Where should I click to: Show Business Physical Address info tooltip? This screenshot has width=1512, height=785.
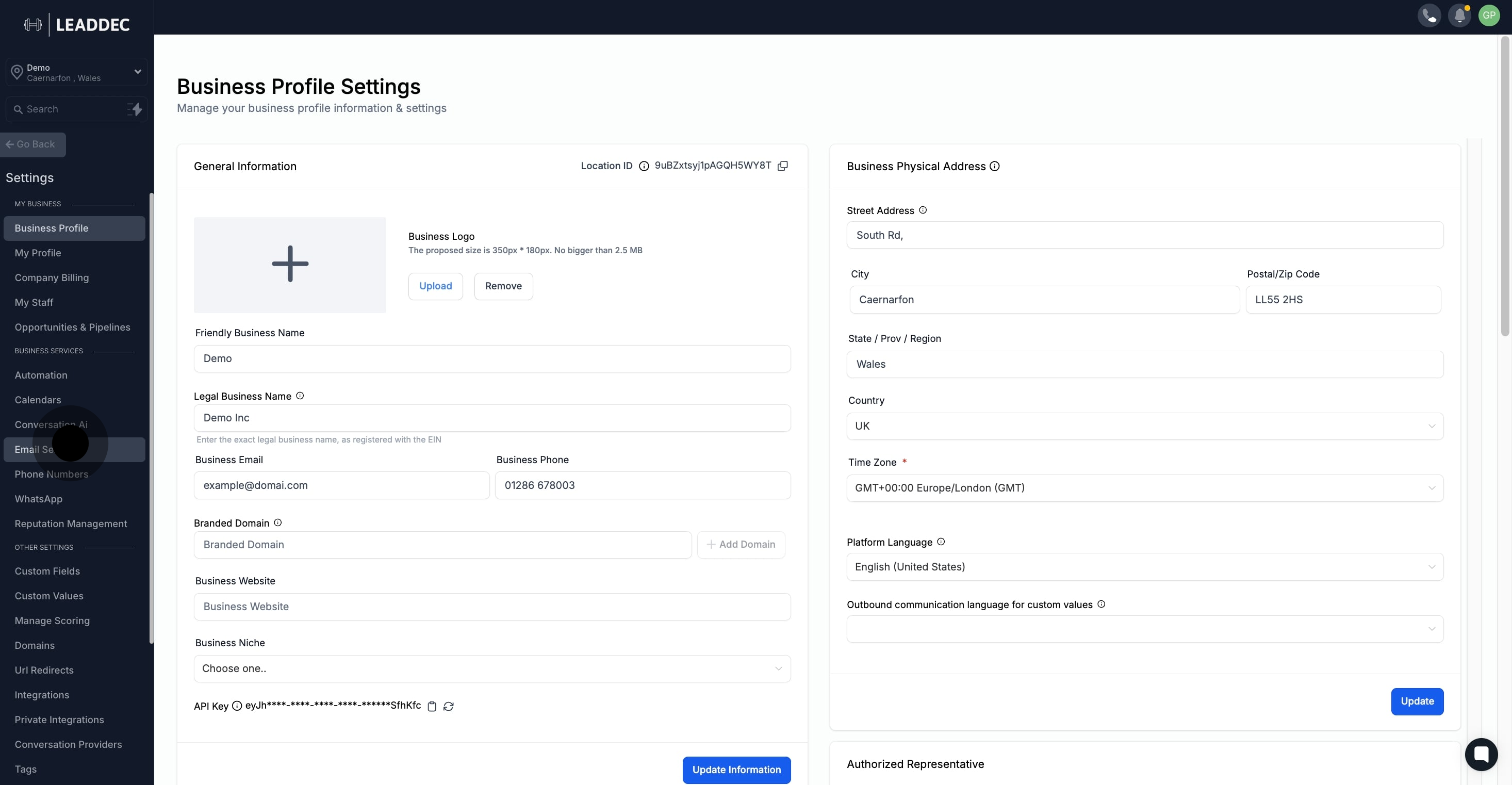[994, 166]
